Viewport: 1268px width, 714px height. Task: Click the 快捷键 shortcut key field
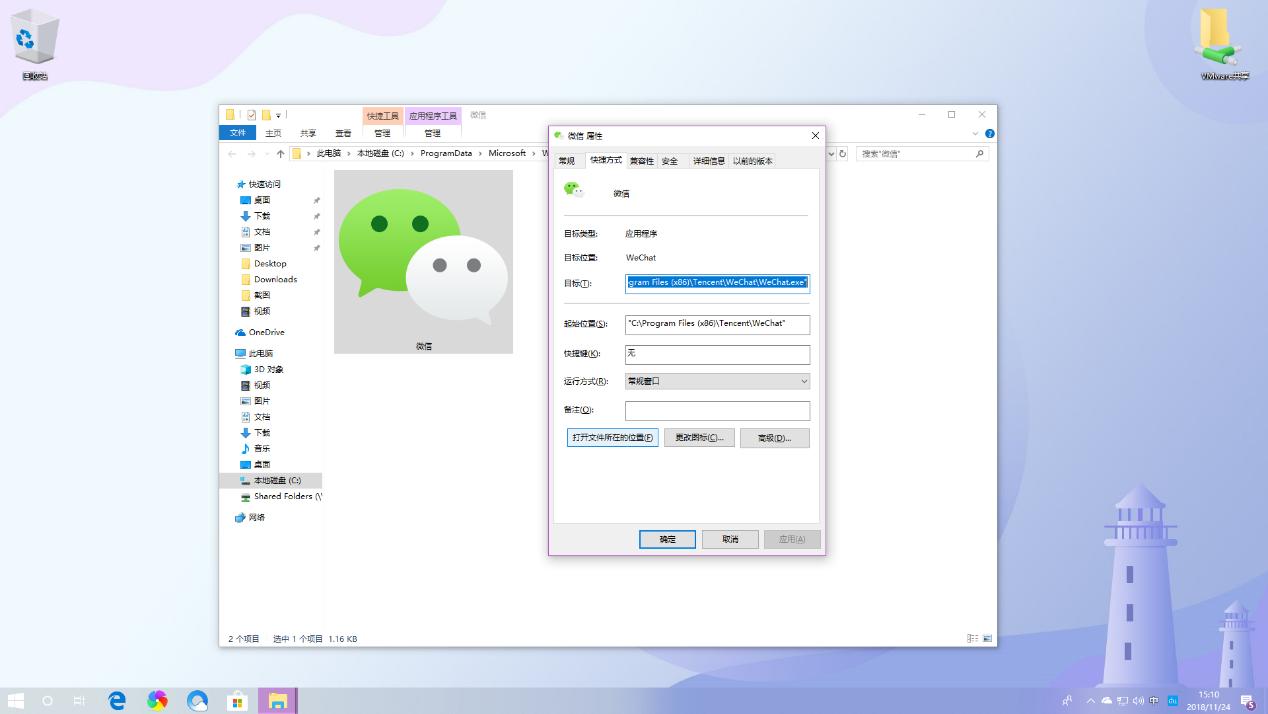[717, 354]
